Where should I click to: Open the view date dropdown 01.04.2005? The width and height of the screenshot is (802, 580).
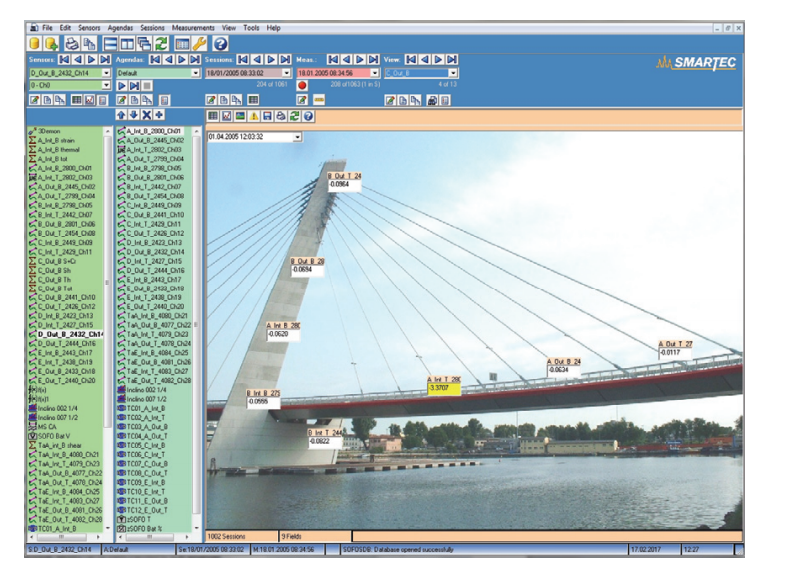click(296, 137)
